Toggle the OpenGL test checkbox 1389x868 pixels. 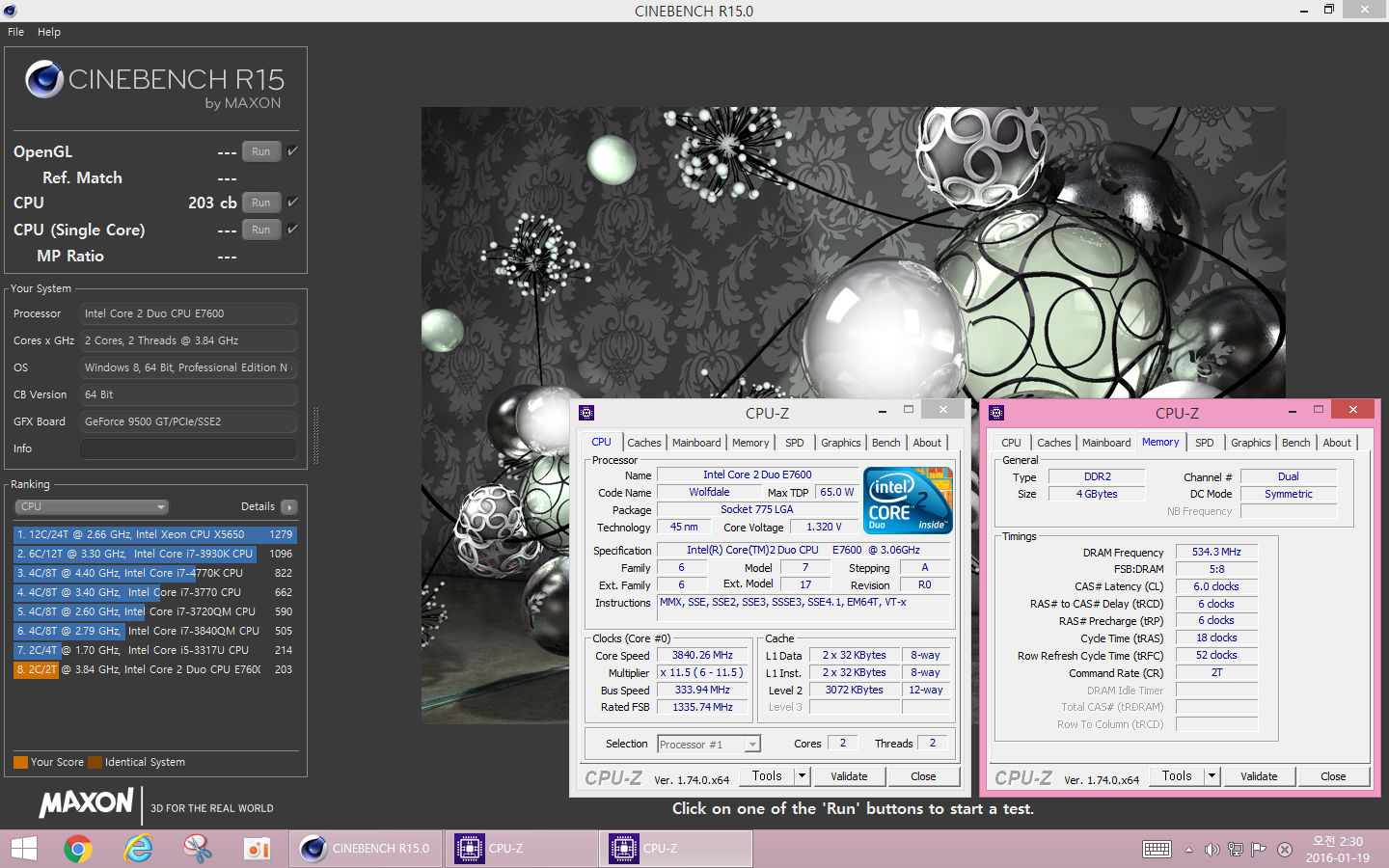click(292, 150)
